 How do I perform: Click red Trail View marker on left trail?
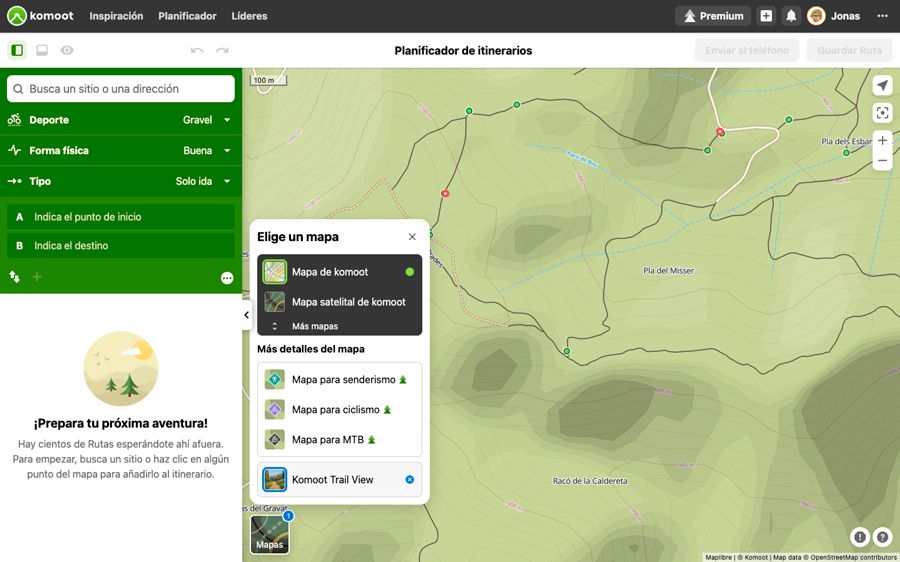point(444,193)
